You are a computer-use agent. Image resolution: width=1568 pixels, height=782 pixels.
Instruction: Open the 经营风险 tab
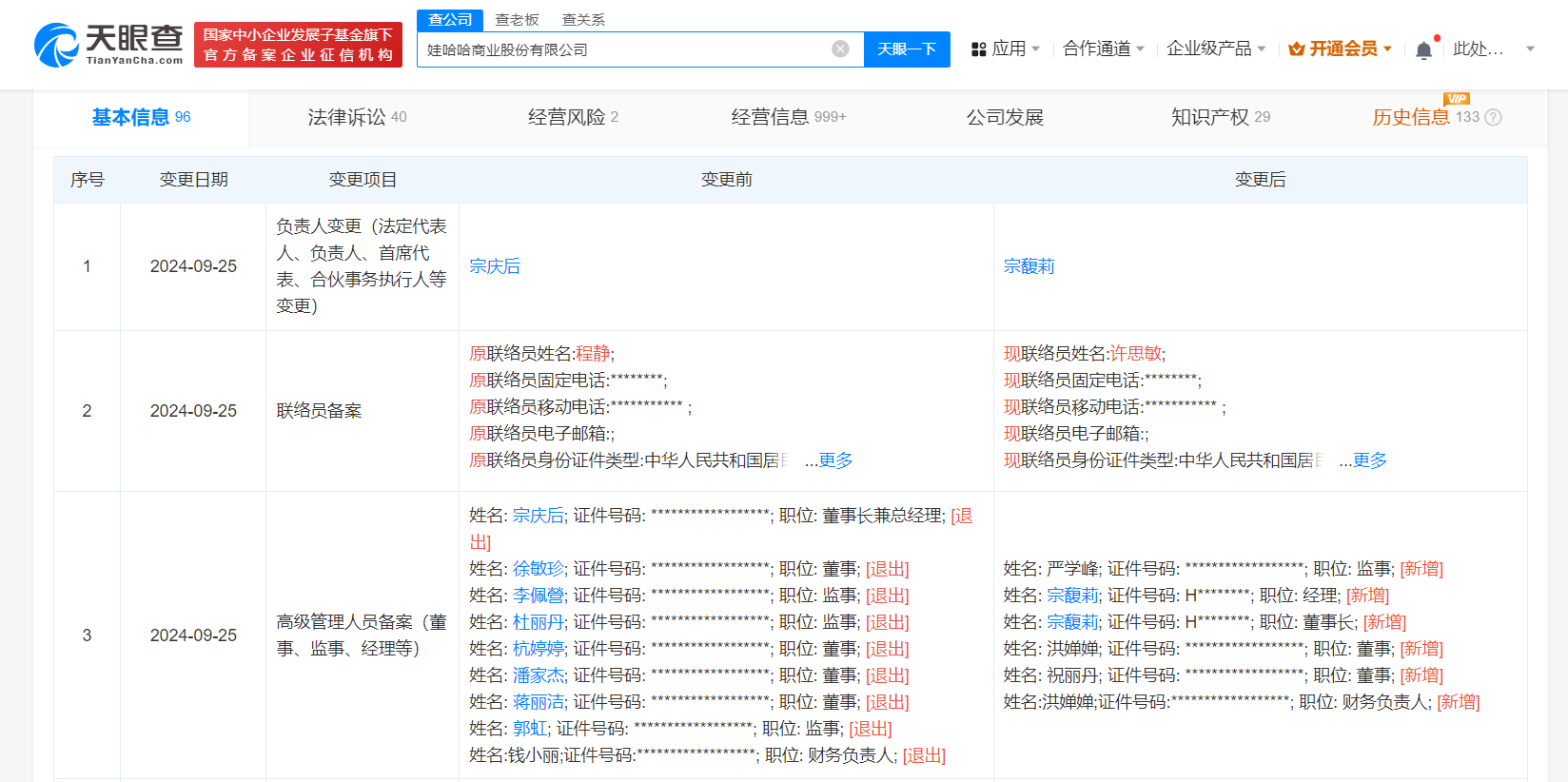pos(573,117)
